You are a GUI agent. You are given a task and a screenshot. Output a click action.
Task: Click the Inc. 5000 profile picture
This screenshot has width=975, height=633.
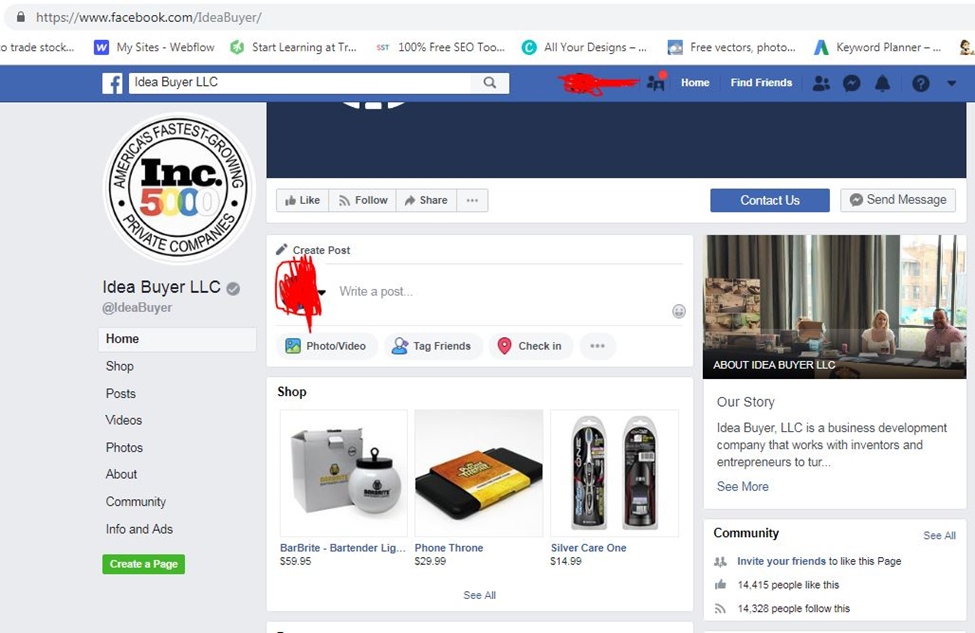(x=178, y=187)
